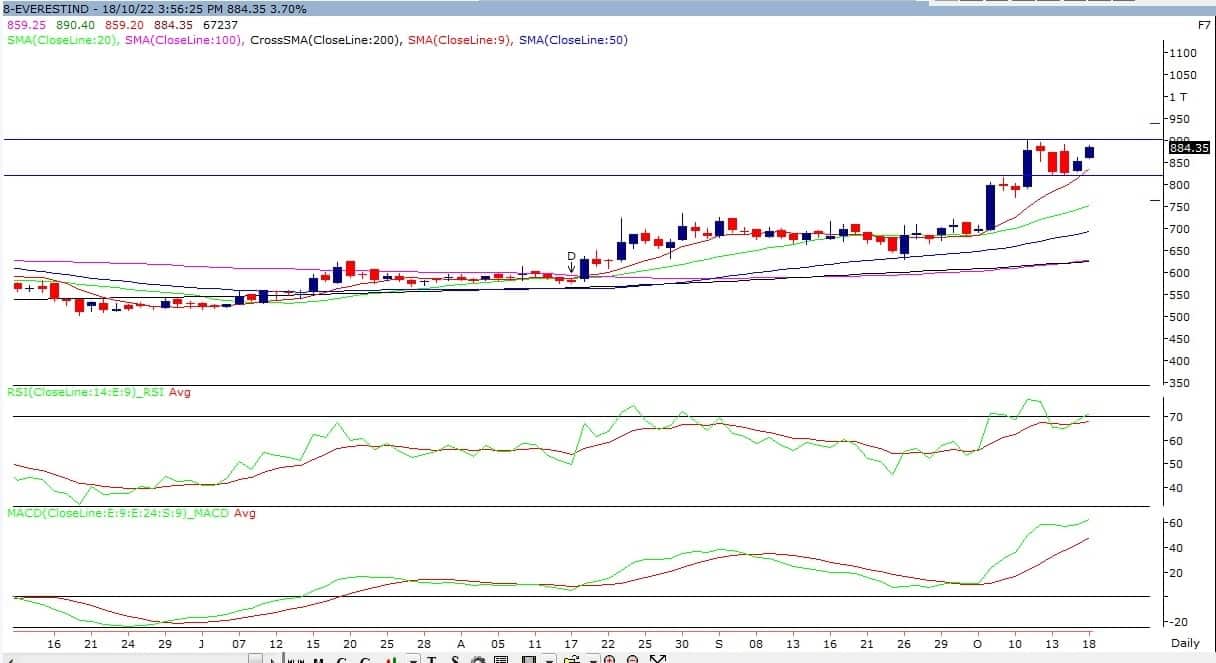Open dropdown arrow beside the square icon
The height and width of the screenshot is (663, 1216).
point(549,659)
